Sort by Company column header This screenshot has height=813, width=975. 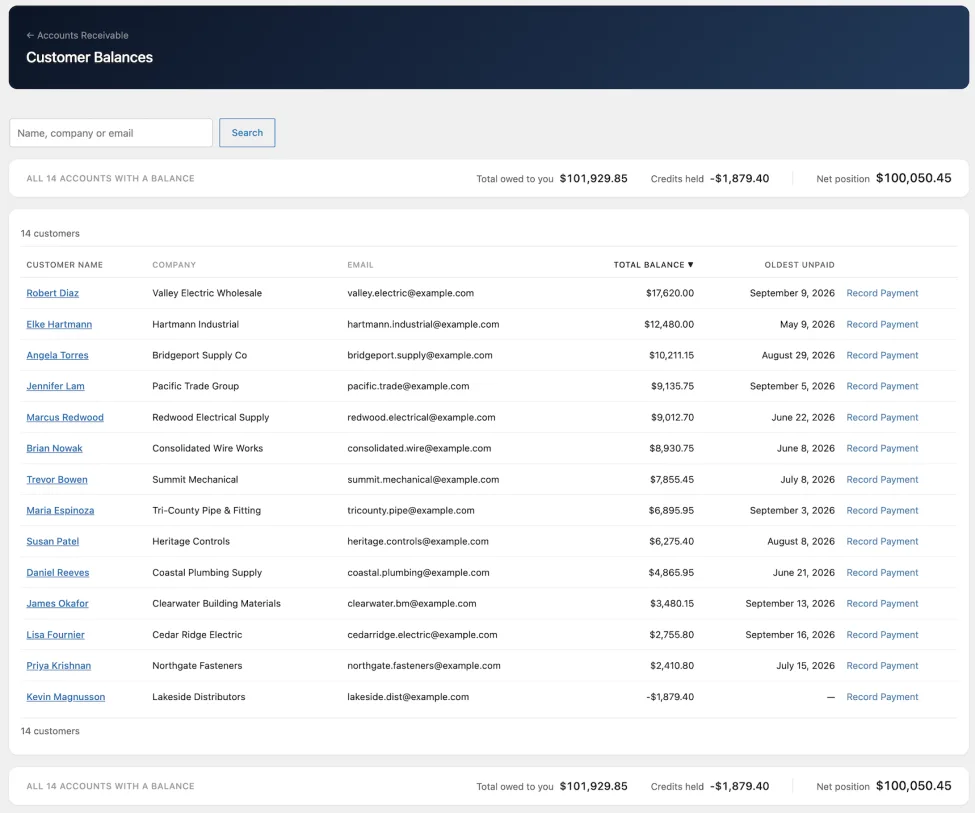pos(174,265)
